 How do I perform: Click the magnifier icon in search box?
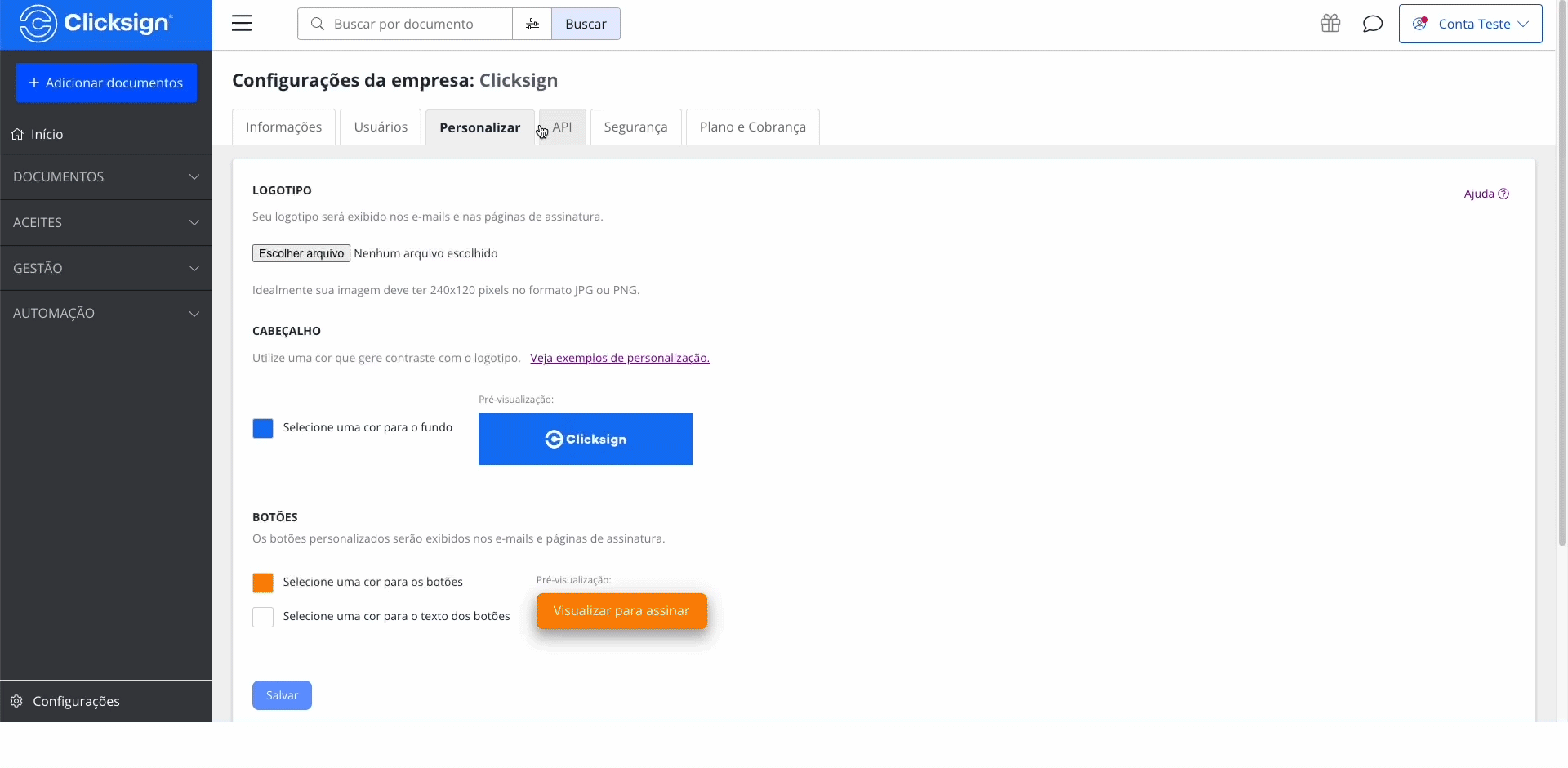coord(318,24)
